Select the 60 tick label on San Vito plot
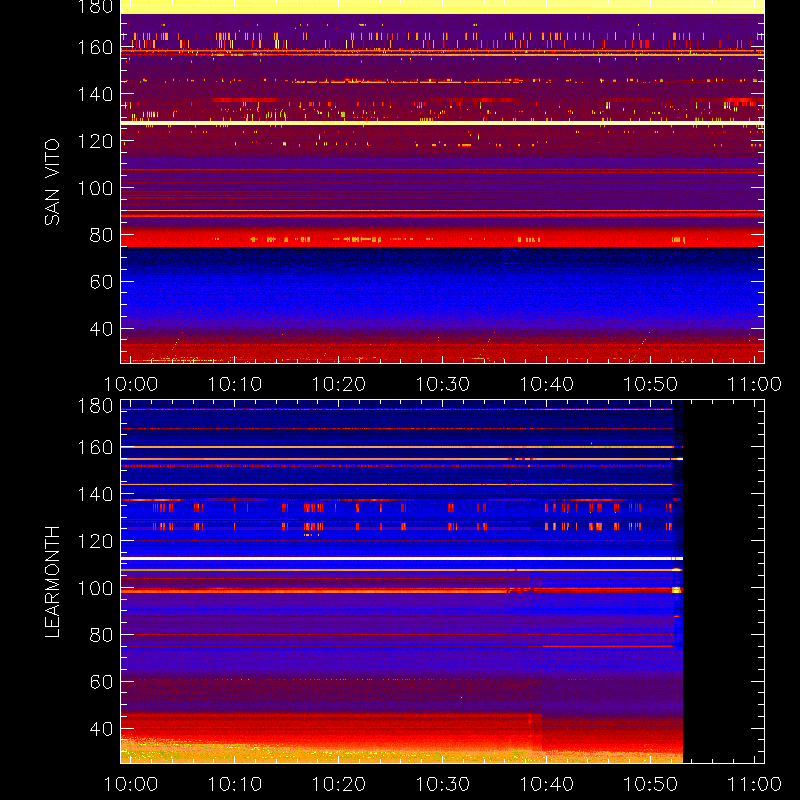This screenshot has width=800, height=800. [x=101, y=282]
